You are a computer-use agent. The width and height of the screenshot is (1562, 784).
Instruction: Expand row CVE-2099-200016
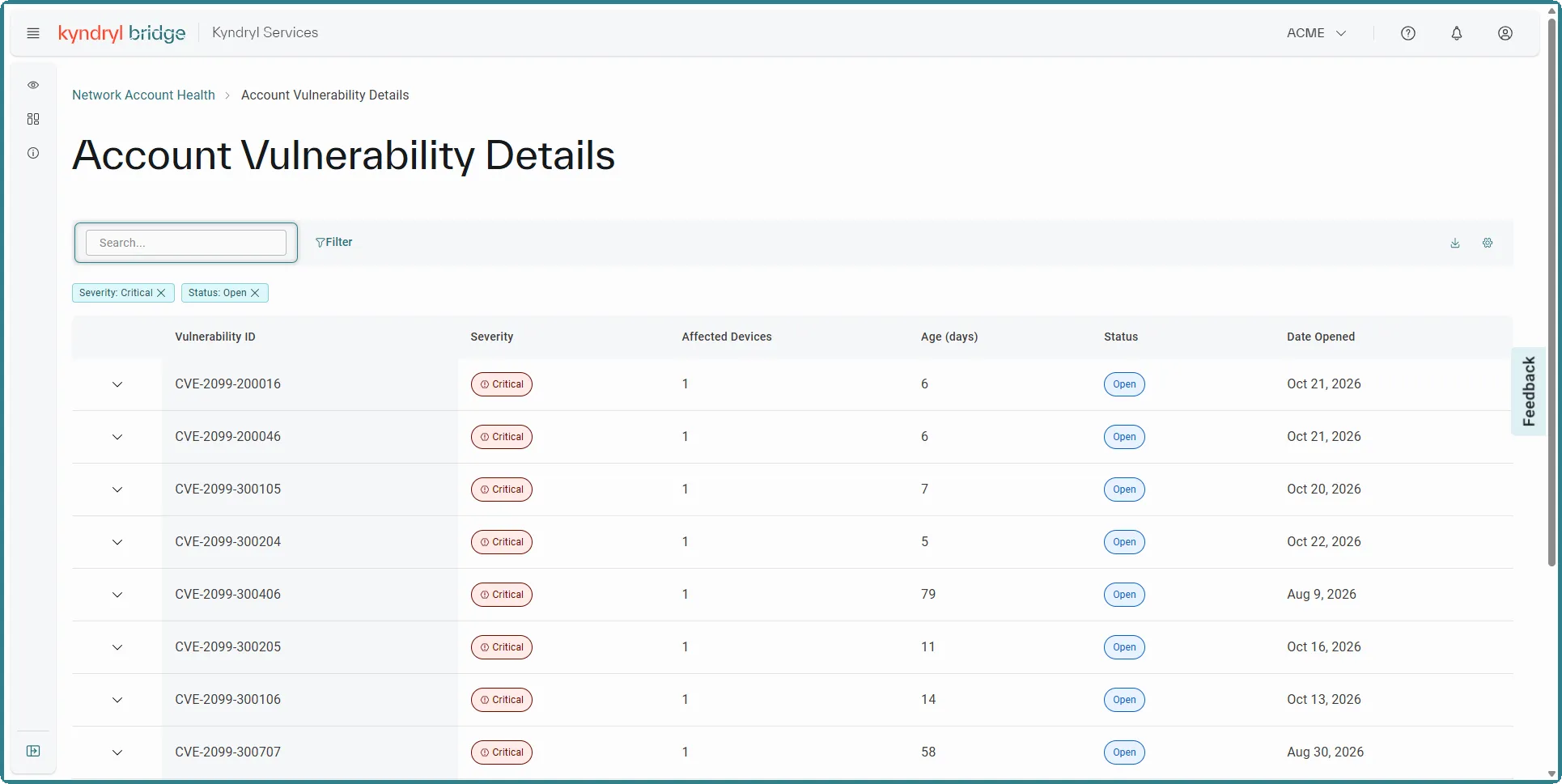click(x=117, y=384)
